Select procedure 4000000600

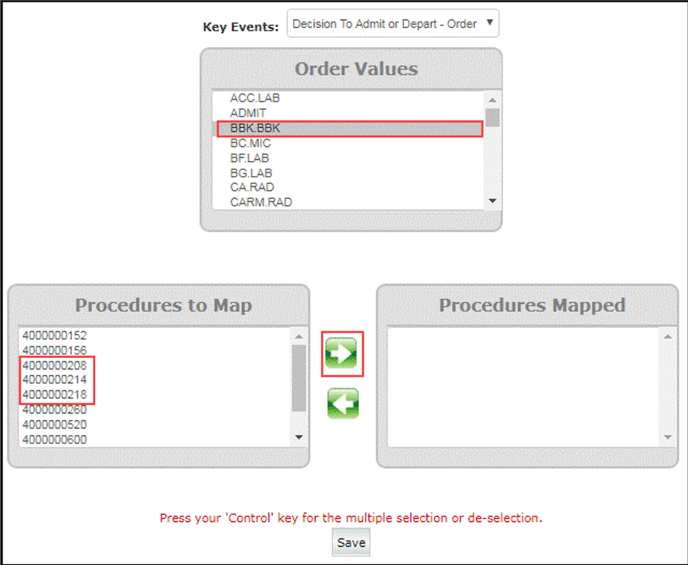(155, 440)
